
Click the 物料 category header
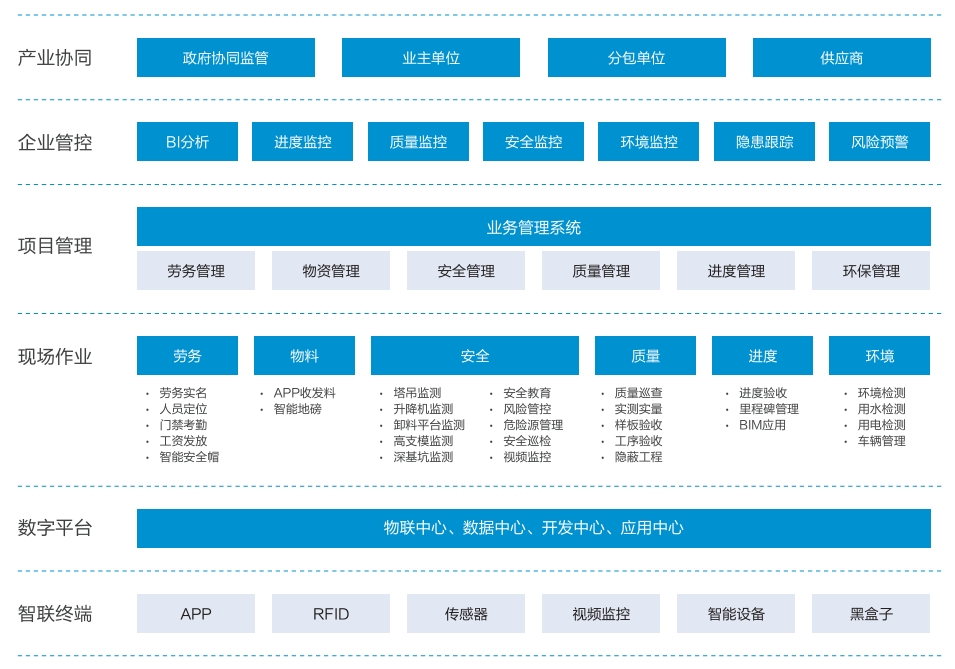[x=304, y=356]
